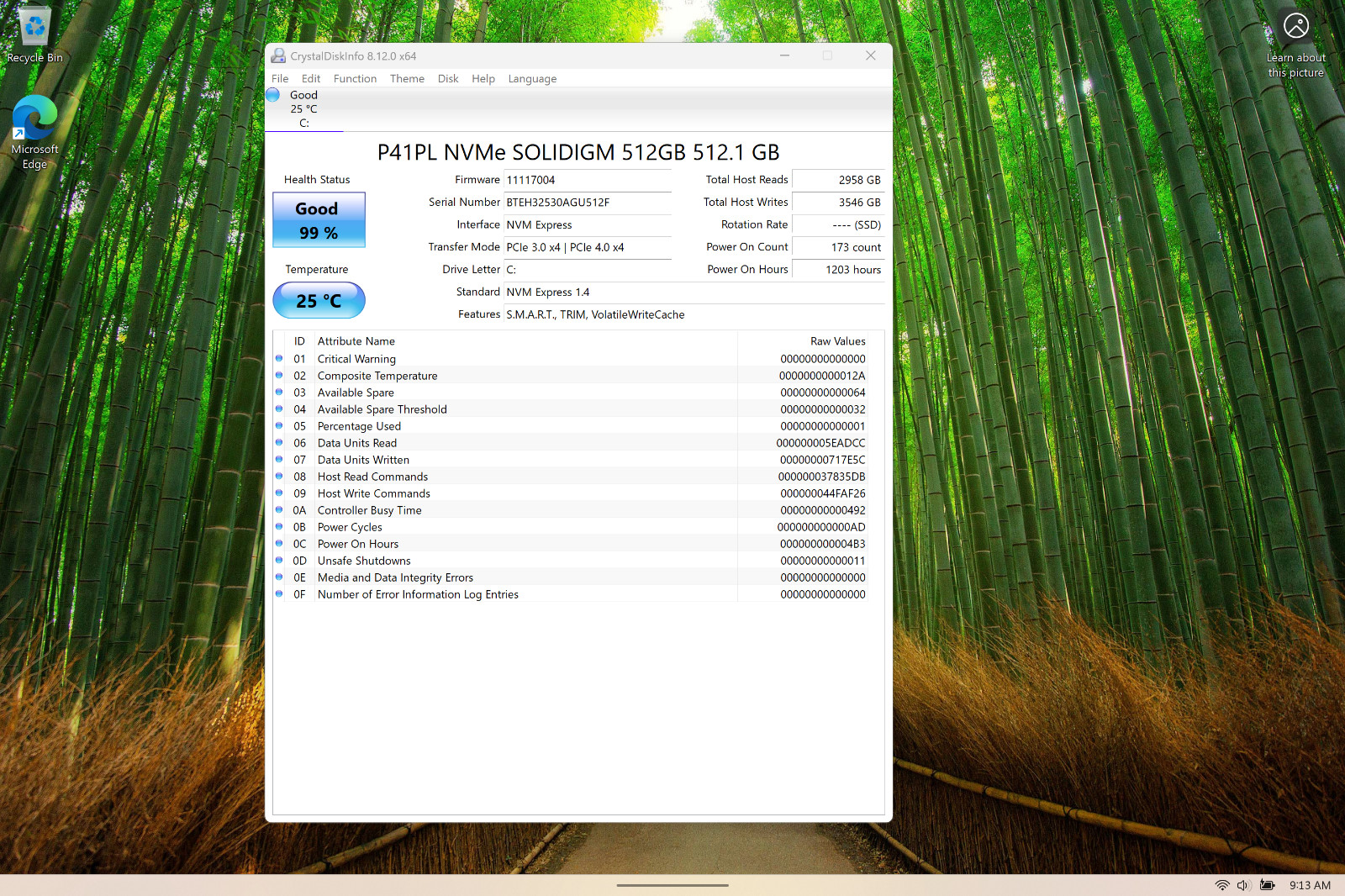Click the Wi-Fi icon in system tray
Viewport: 1345px width, 896px height.
click(x=1222, y=885)
